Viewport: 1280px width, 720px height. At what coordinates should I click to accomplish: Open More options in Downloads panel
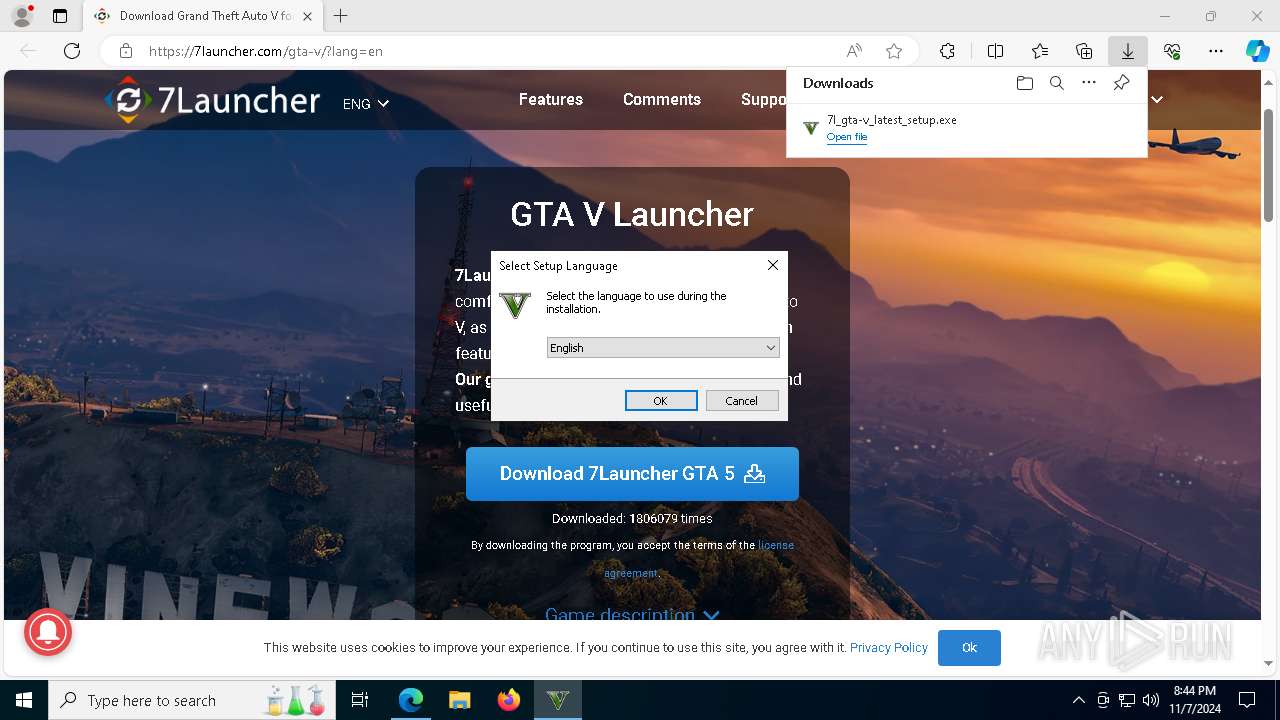coord(1089,83)
